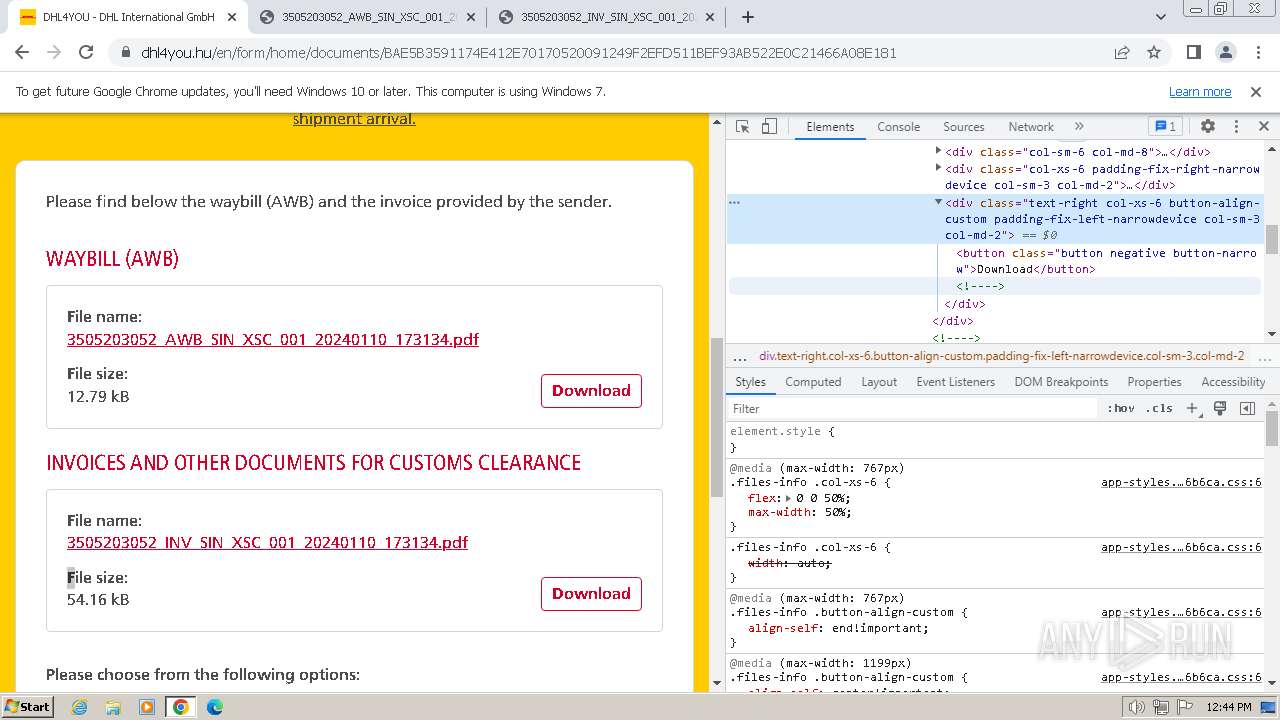Viewport: 1280px width, 720px height.
Task: Open the Chrome profile avatar menu
Action: pyautogui.click(x=1225, y=53)
